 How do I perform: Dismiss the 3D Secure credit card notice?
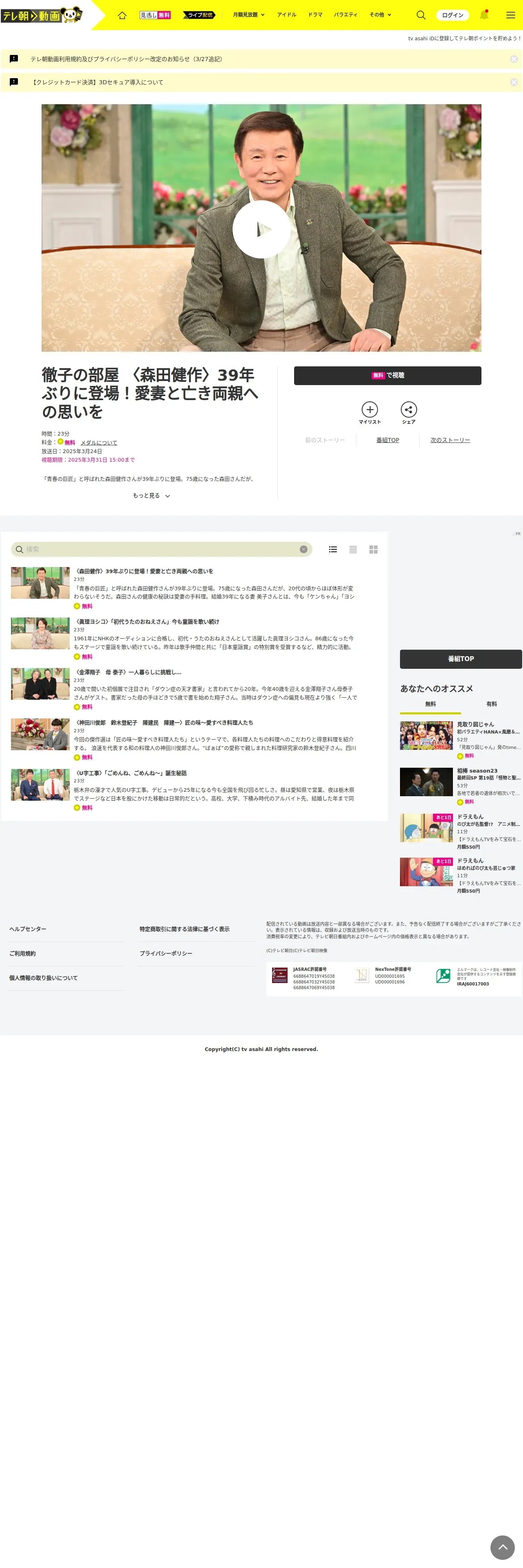coord(514,82)
